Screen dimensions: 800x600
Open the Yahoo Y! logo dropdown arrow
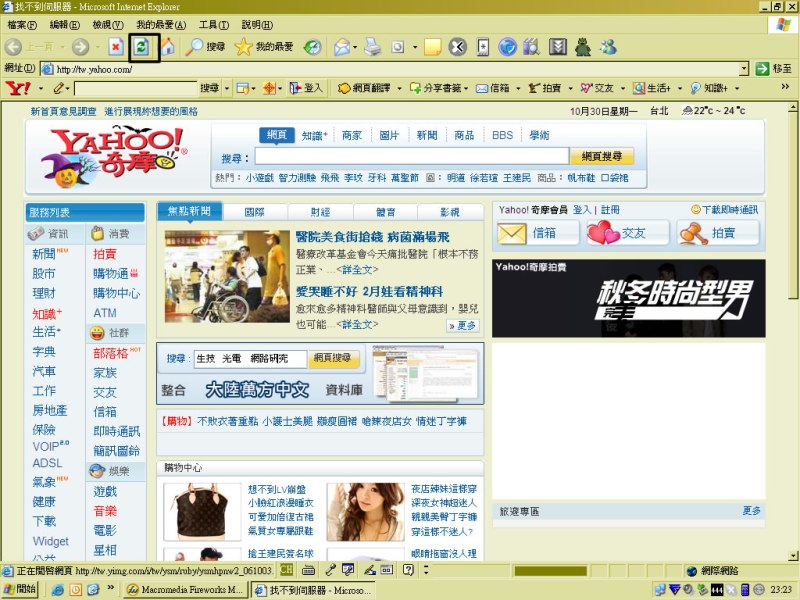tap(41, 89)
